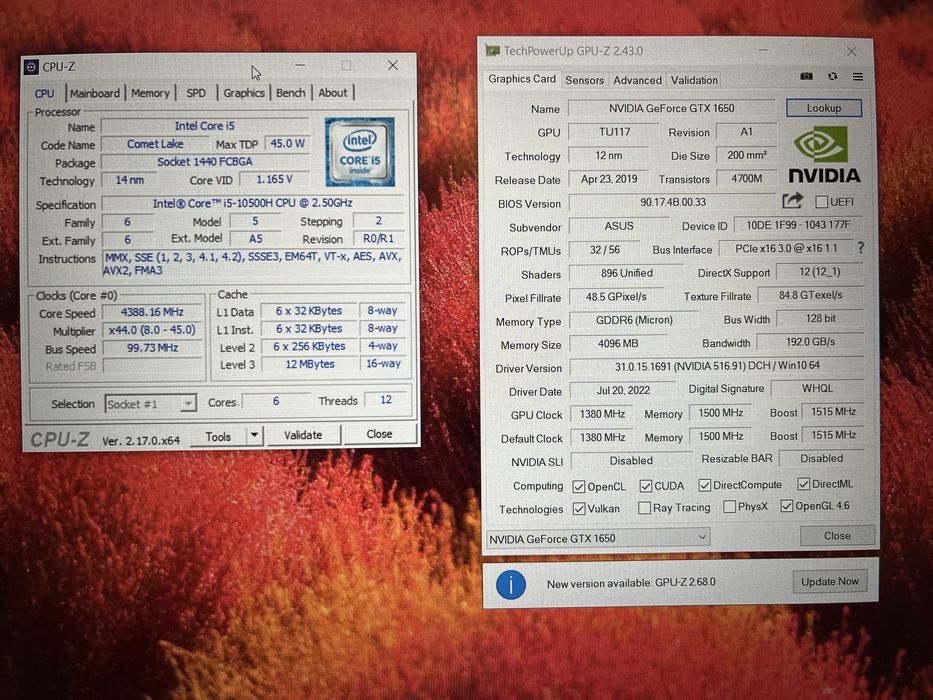
Task: Click the NVIDIA logo in GPU-Z
Action: pyautogui.click(x=824, y=156)
